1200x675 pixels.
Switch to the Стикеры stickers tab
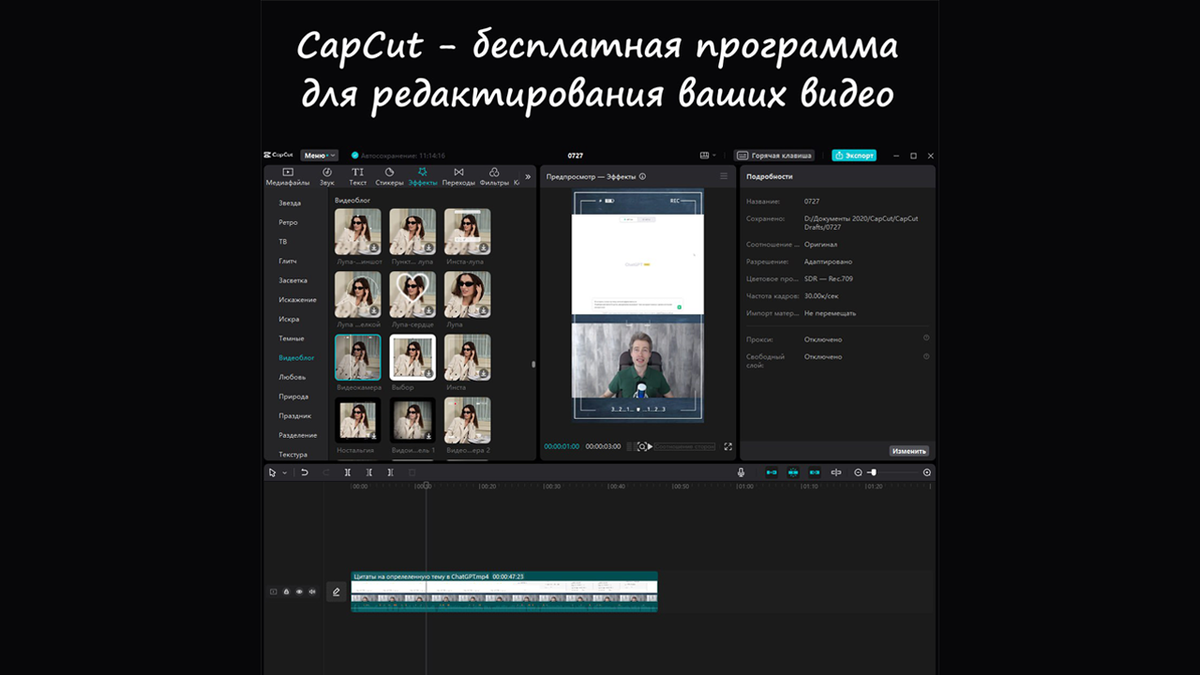coord(389,177)
